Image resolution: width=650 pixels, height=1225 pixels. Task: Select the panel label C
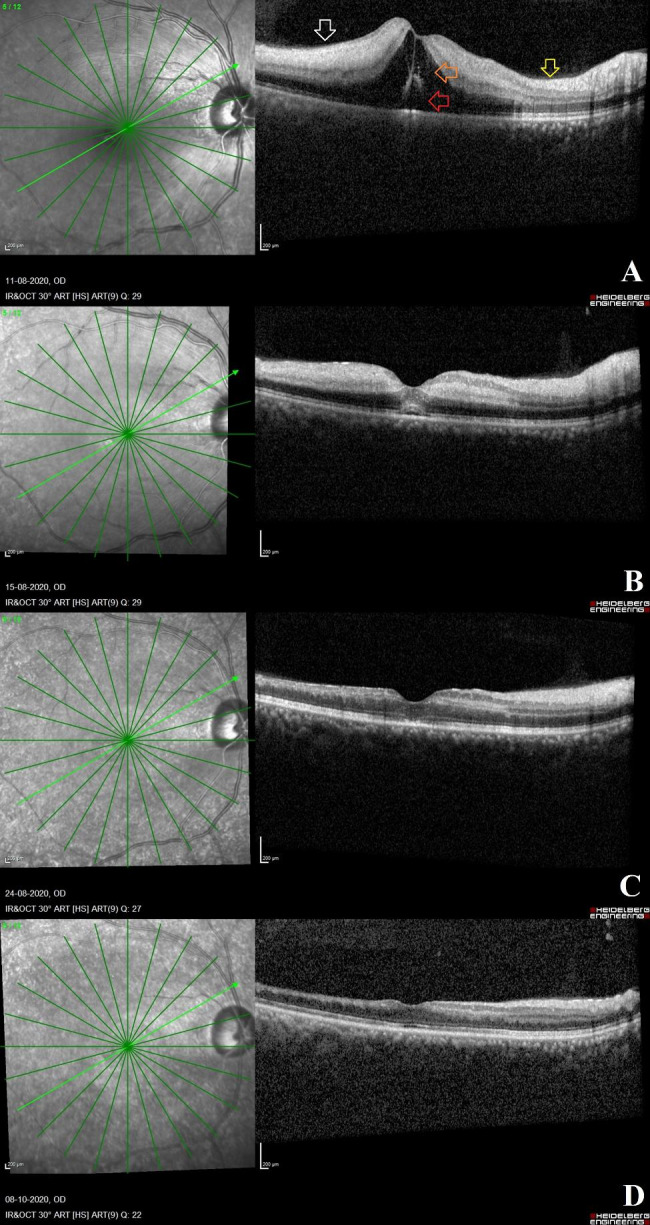(631, 884)
